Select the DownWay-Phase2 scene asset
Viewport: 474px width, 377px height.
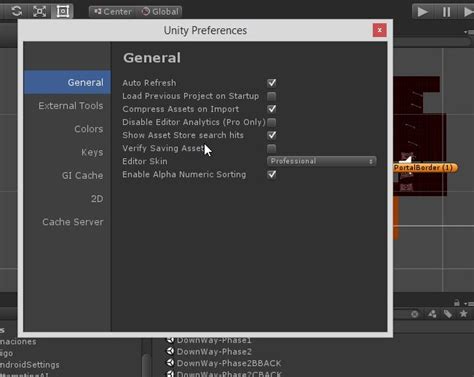[x=214, y=352]
